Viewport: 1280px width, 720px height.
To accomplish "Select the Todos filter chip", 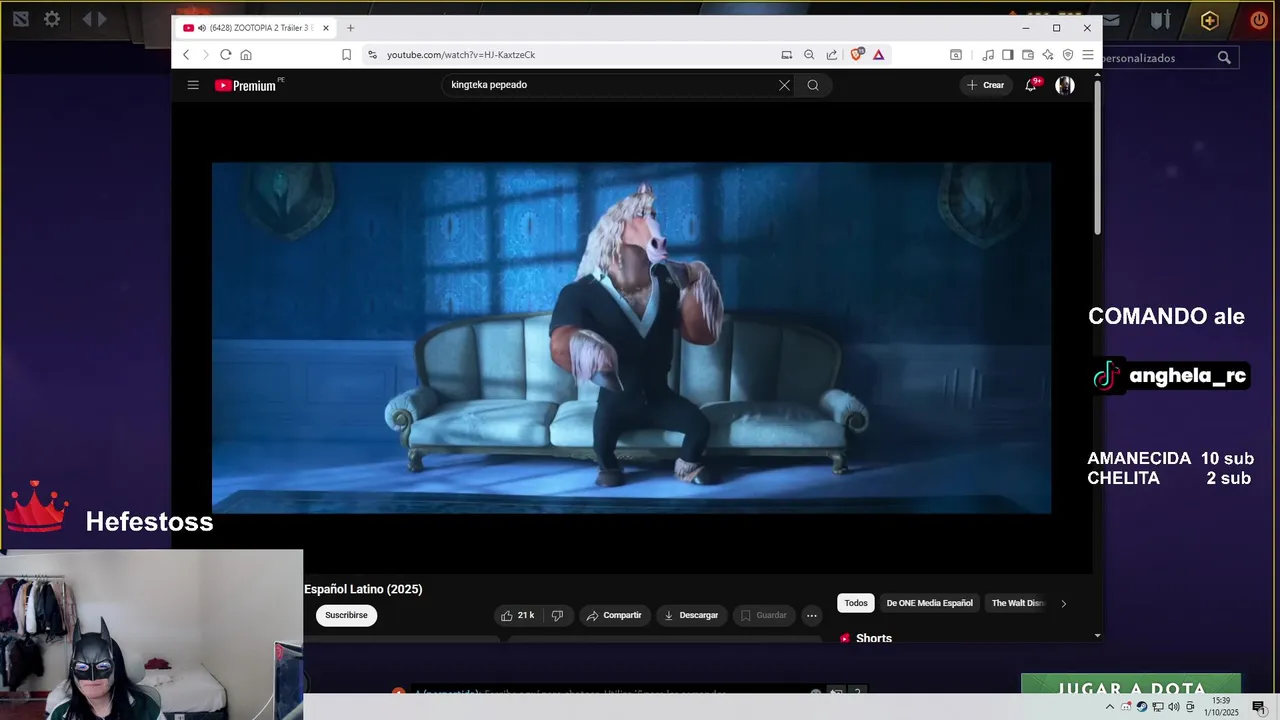I will 856,603.
